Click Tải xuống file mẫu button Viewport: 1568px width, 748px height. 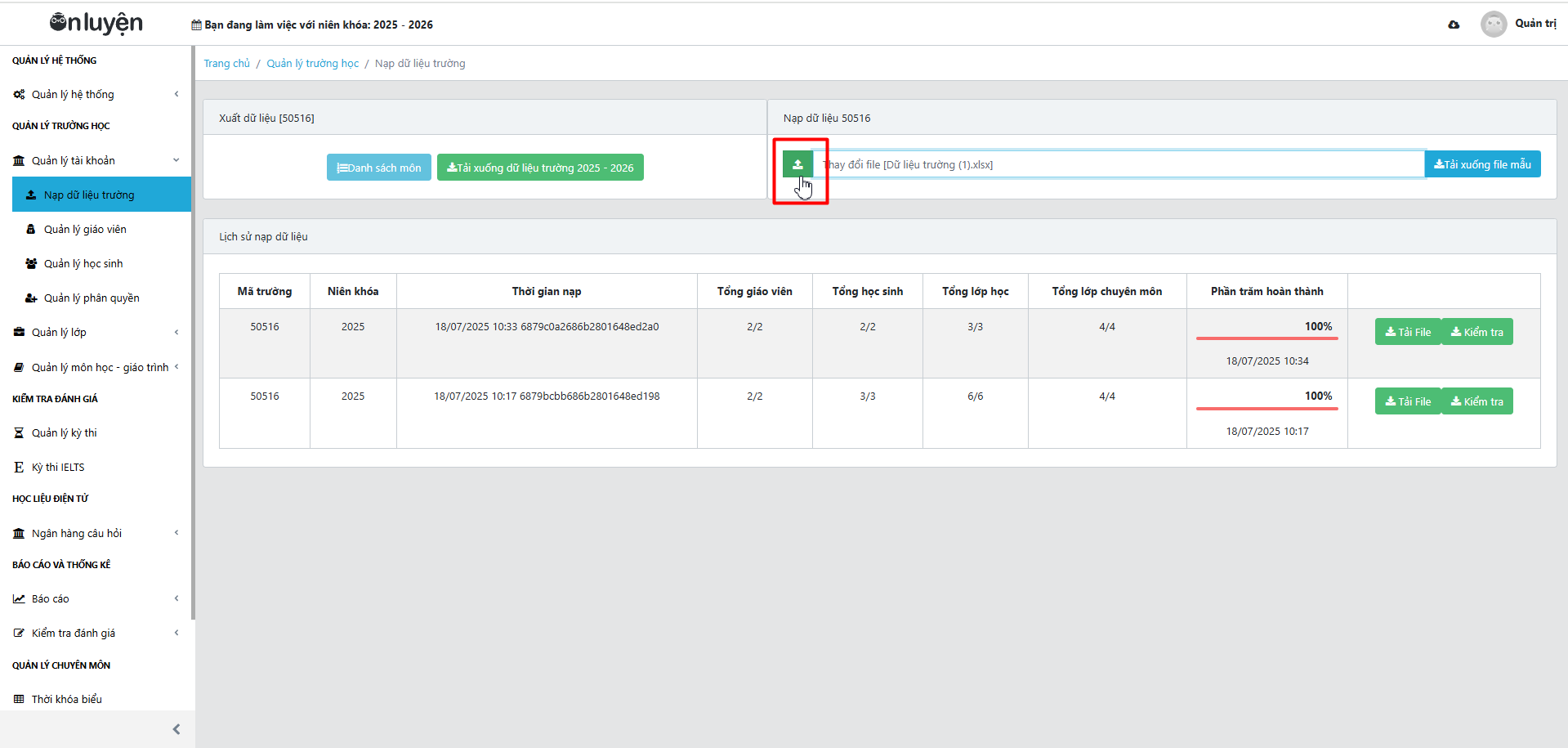point(1482,164)
